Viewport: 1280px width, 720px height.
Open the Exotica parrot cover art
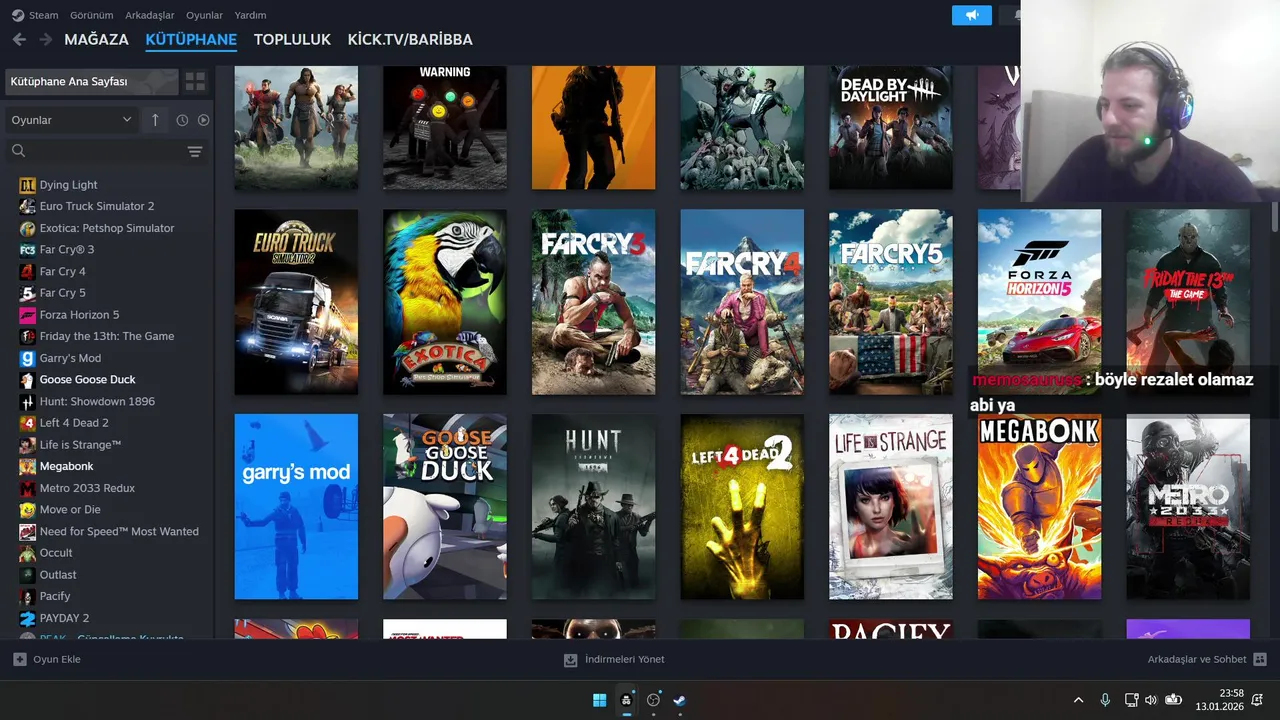pos(445,302)
